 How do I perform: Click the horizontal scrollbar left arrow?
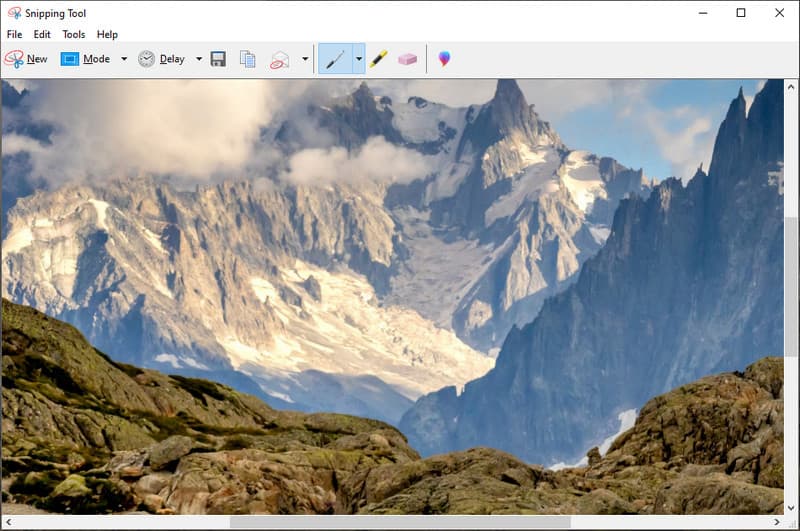click(x=8, y=522)
